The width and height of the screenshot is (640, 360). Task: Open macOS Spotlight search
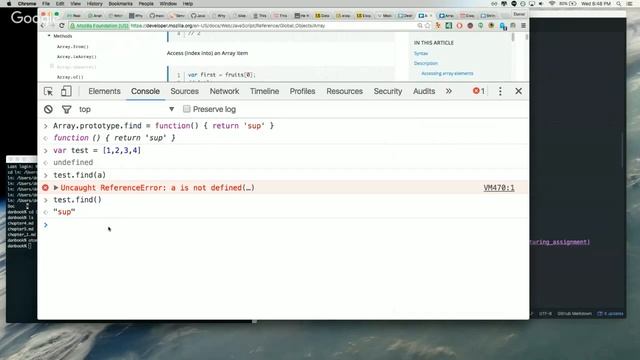[x=619, y=4]
